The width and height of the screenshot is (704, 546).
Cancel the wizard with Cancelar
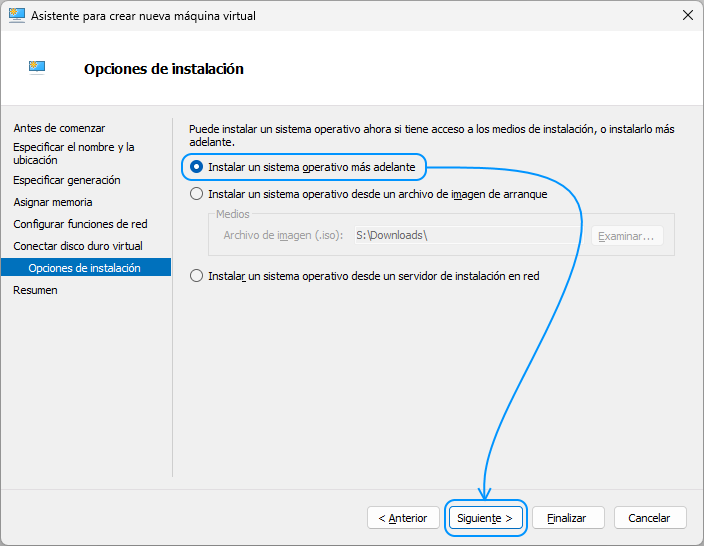coord(650,518)
